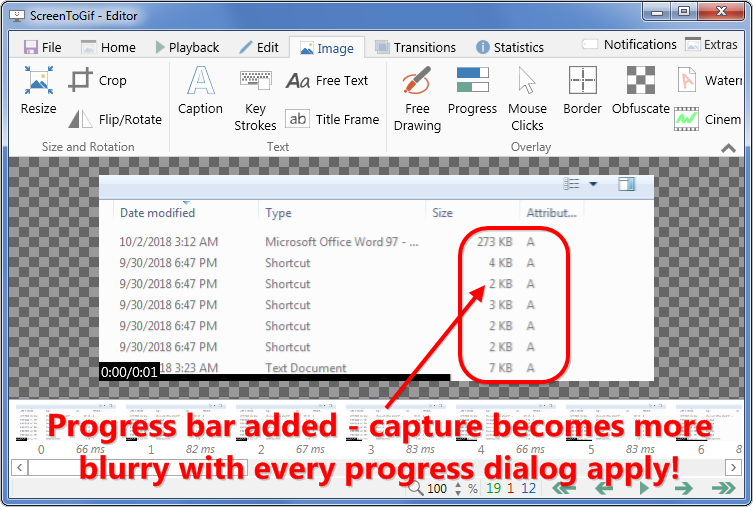The width and height of the screenshot is (753, 507).
Task: Go to the previous frame
Action: (604, 488)
